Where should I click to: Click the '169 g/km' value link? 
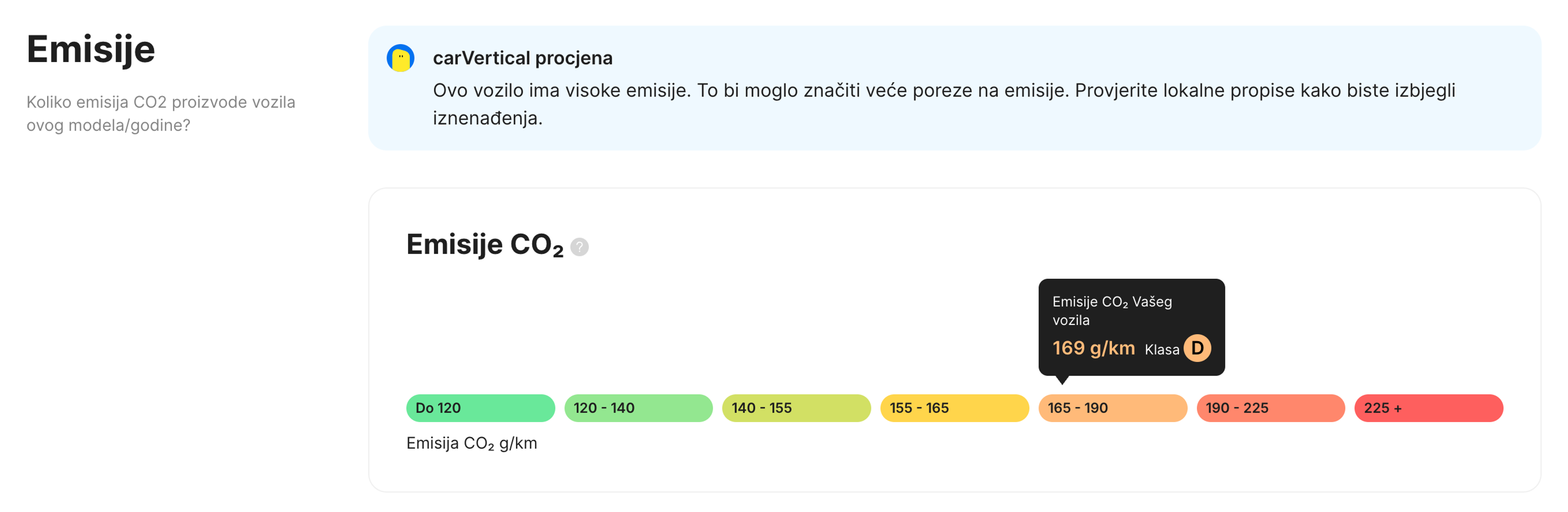1094,348
